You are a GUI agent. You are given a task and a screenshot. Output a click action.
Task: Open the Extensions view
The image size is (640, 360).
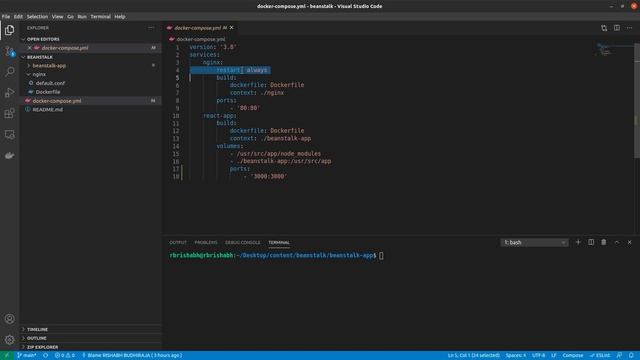pyautogui.click(x=9, y=113)
